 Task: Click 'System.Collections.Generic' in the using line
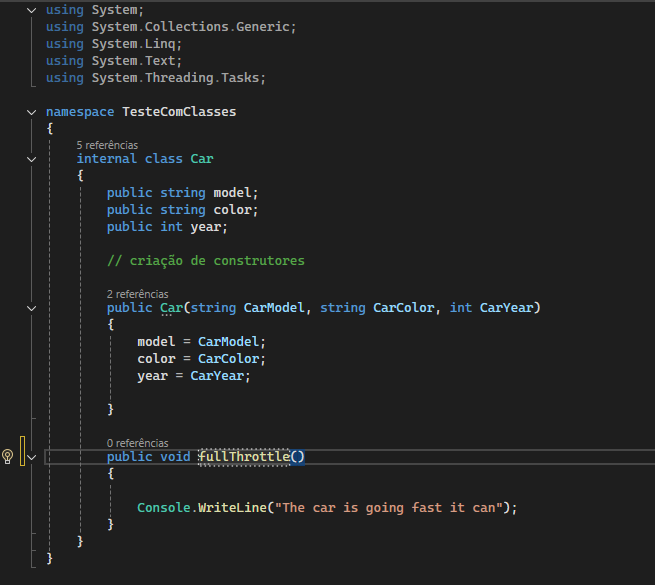(190, 27)
